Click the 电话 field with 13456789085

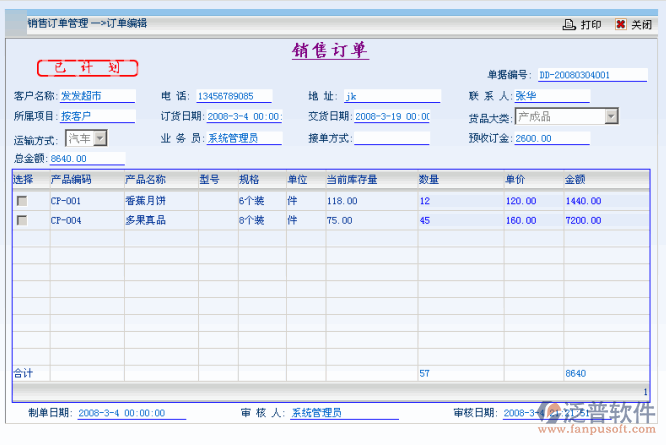tap(233, 97)
